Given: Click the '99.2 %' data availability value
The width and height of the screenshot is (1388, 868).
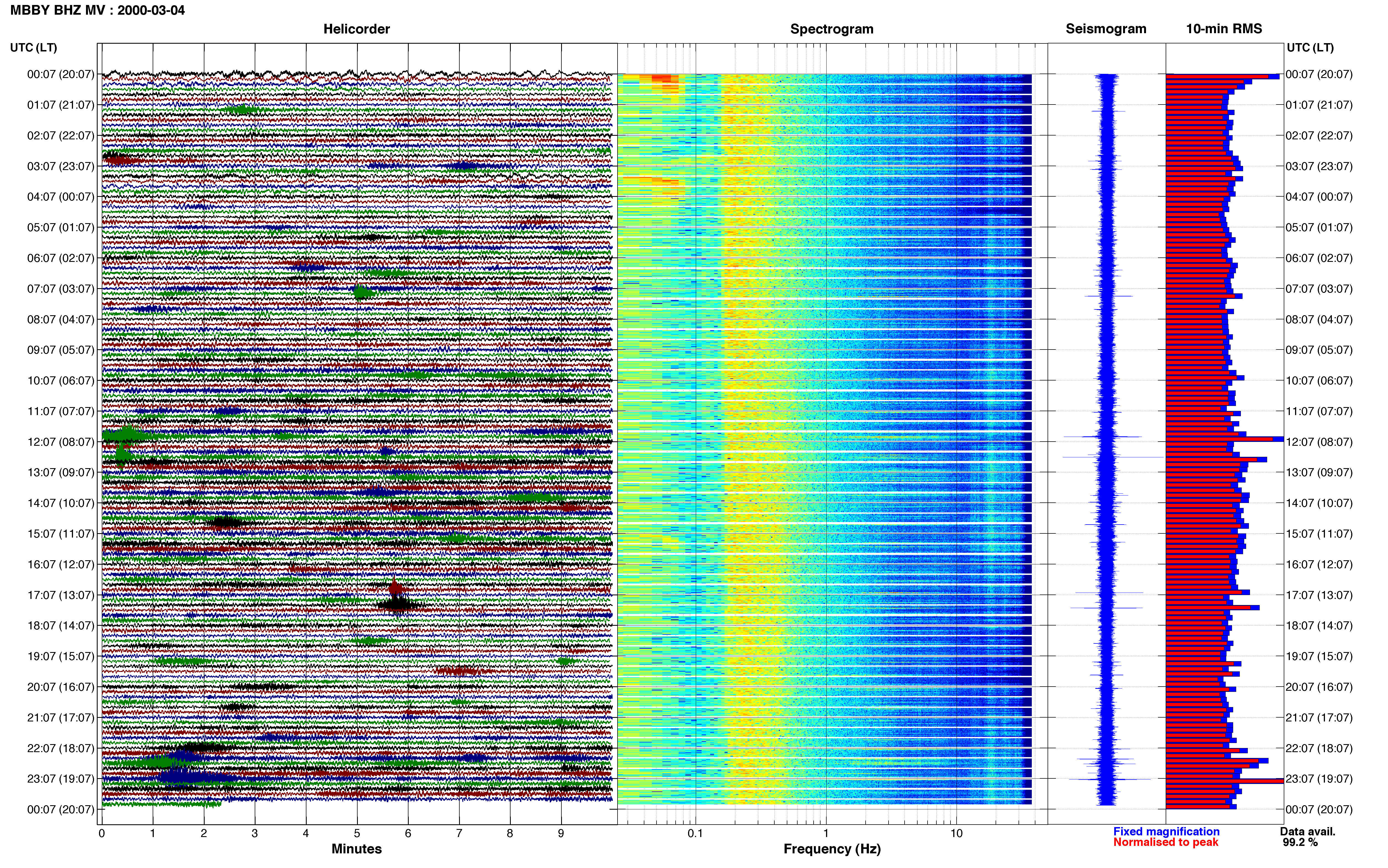Looking at the screenshot, I should coord(1300,842).
